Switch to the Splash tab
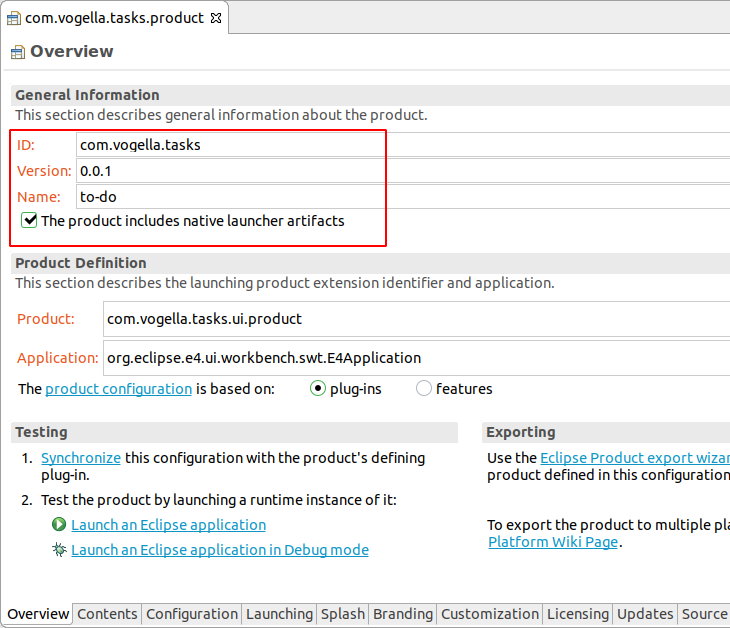This screenshot has height=628, width=730. [343, 614]
